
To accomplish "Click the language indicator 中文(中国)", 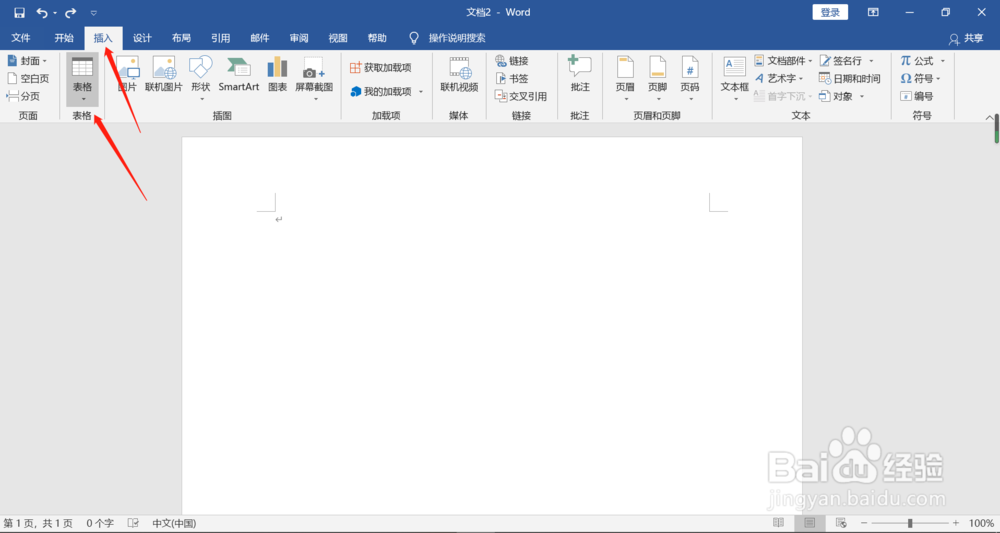I will click(174, 523).
